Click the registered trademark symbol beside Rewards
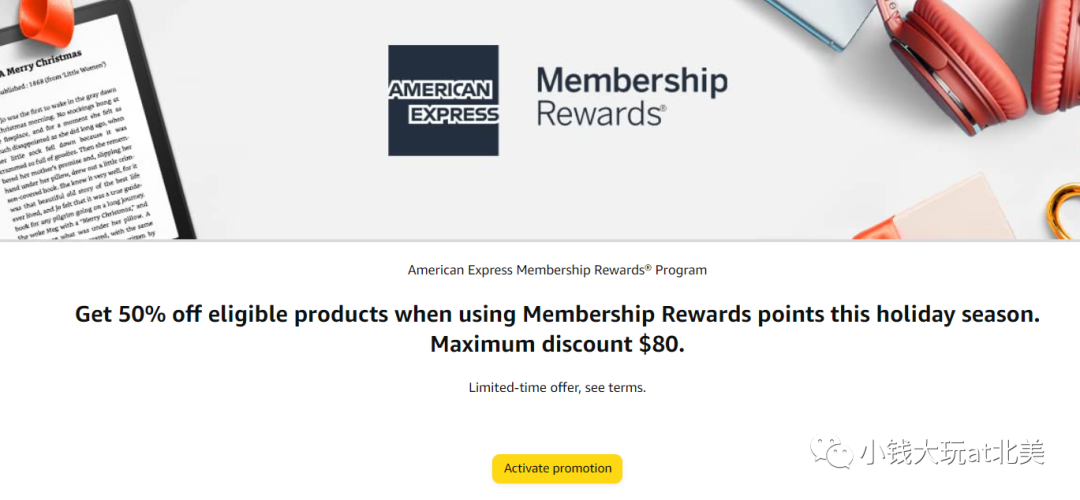 [663, 109]
